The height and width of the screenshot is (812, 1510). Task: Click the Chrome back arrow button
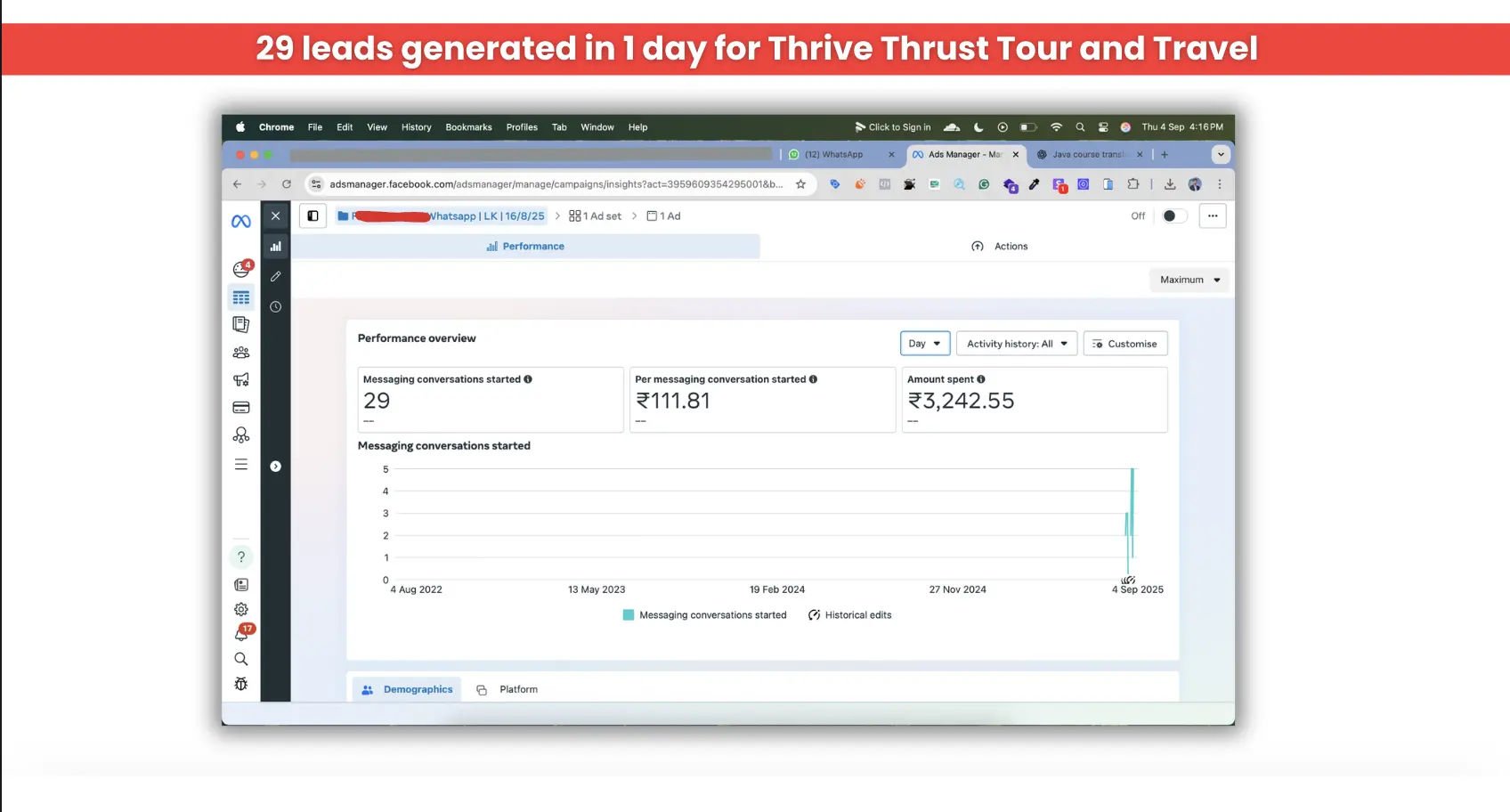[237, 184]
